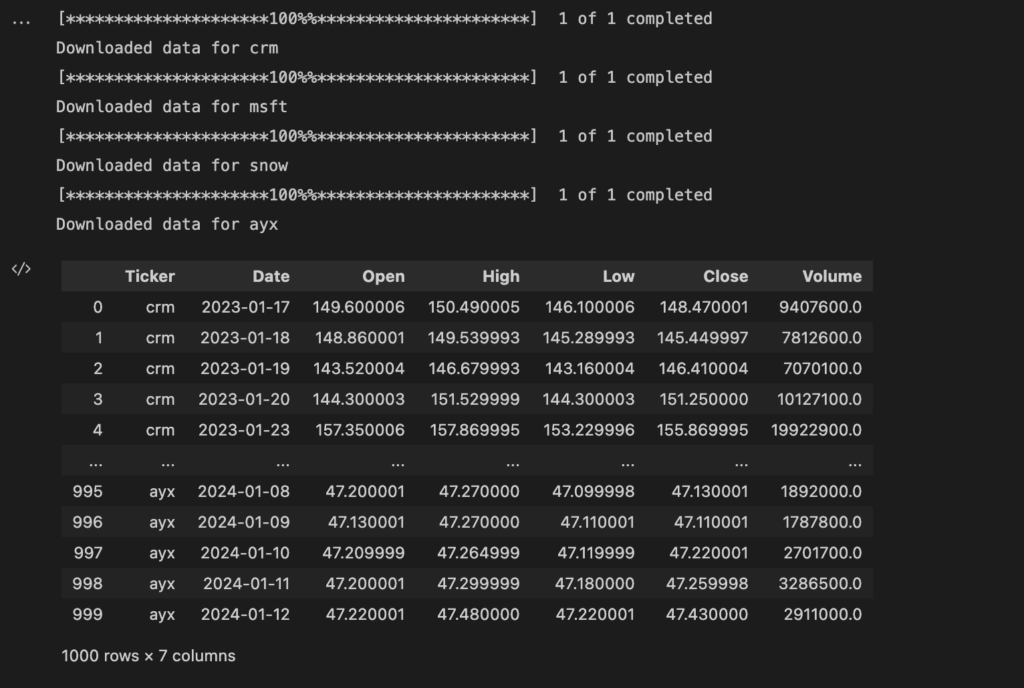The image size is (1024, 688).
Task: Click 'Downloaded data for msft' output line
Action: [172, 107]
